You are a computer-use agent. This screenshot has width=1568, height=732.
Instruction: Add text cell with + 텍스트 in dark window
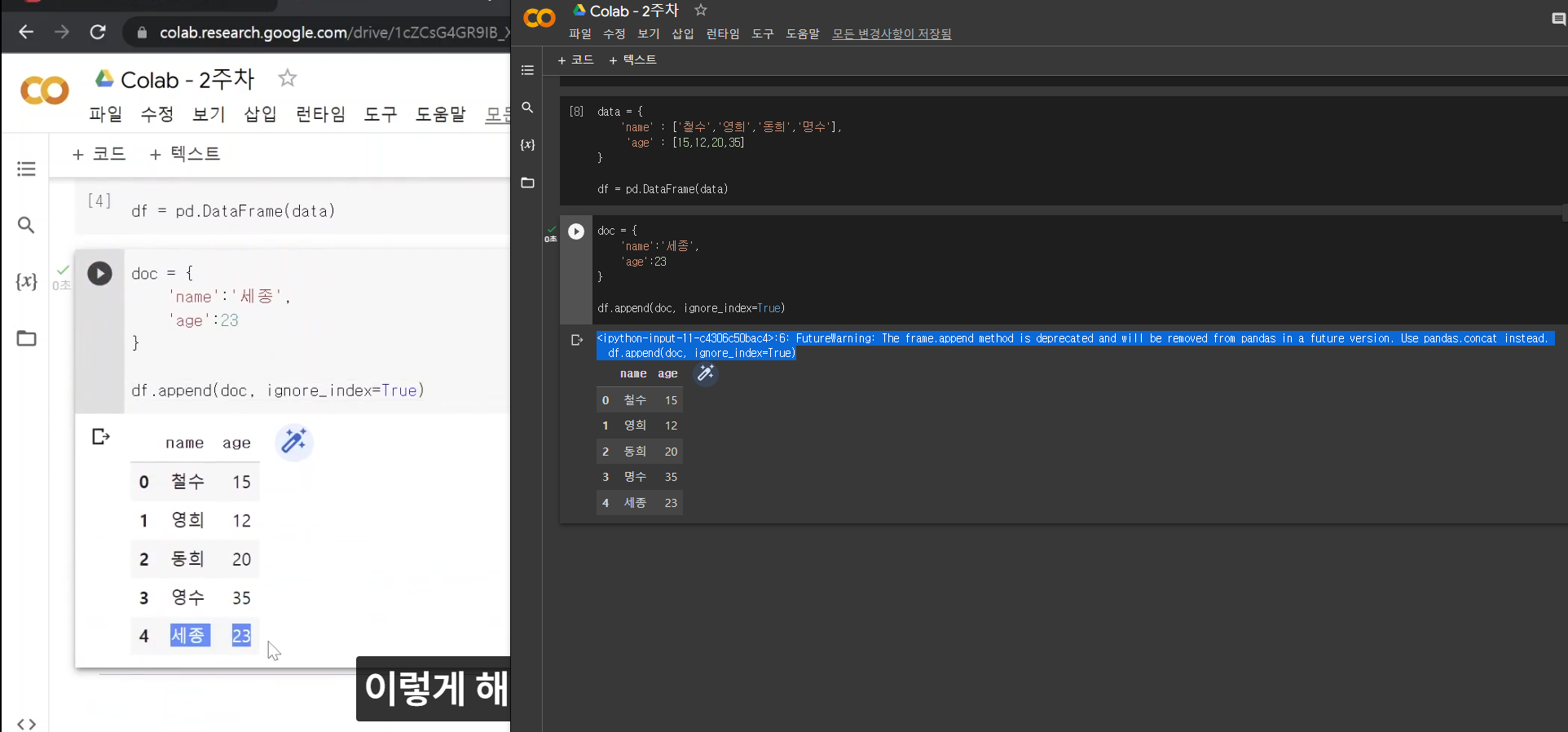click(632, 60)
